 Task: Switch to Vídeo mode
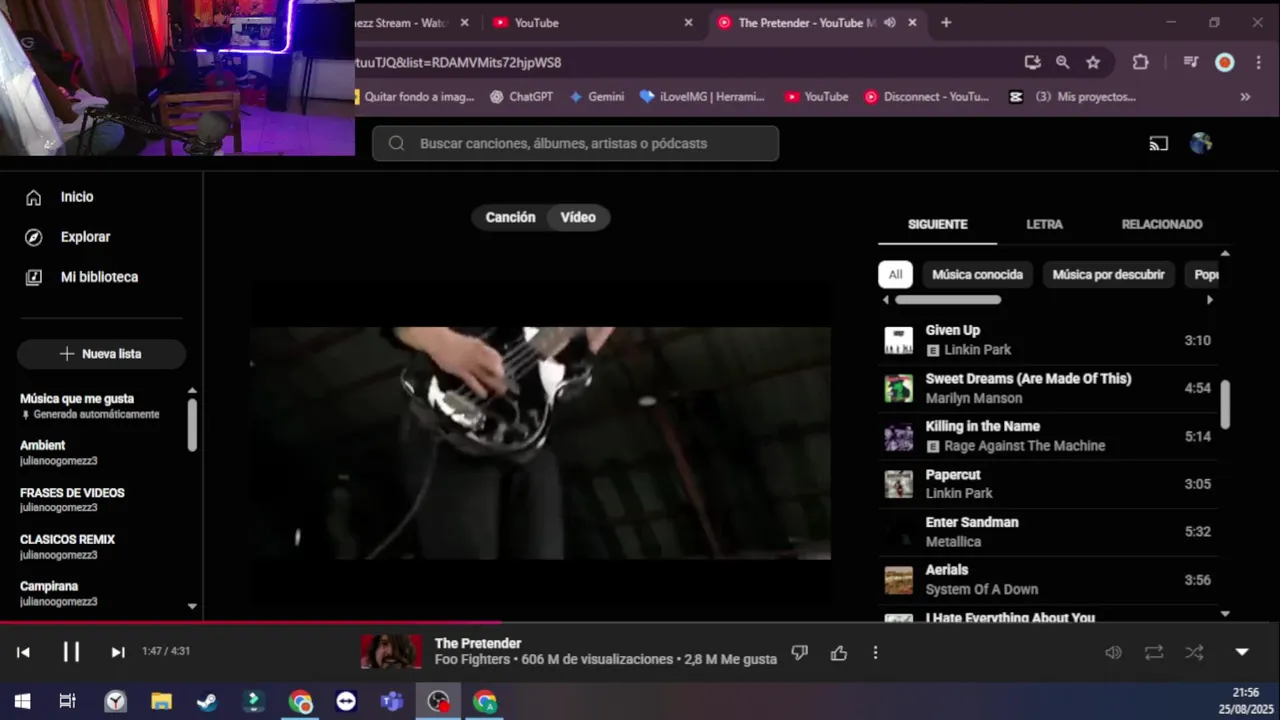[x=578, y=217]
